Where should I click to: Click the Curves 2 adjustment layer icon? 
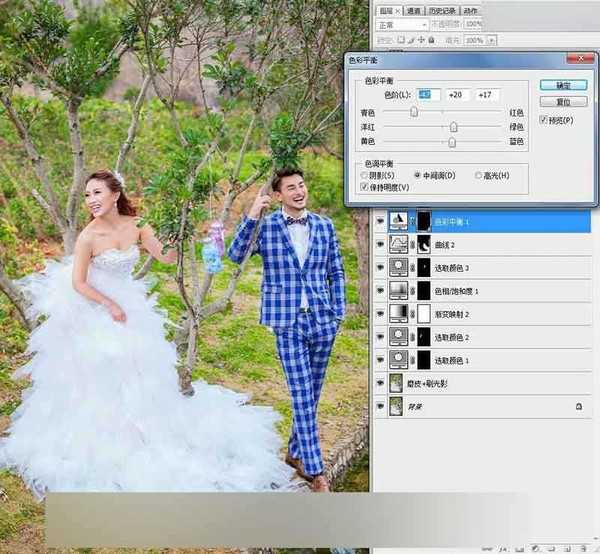(x=398, y=244)
